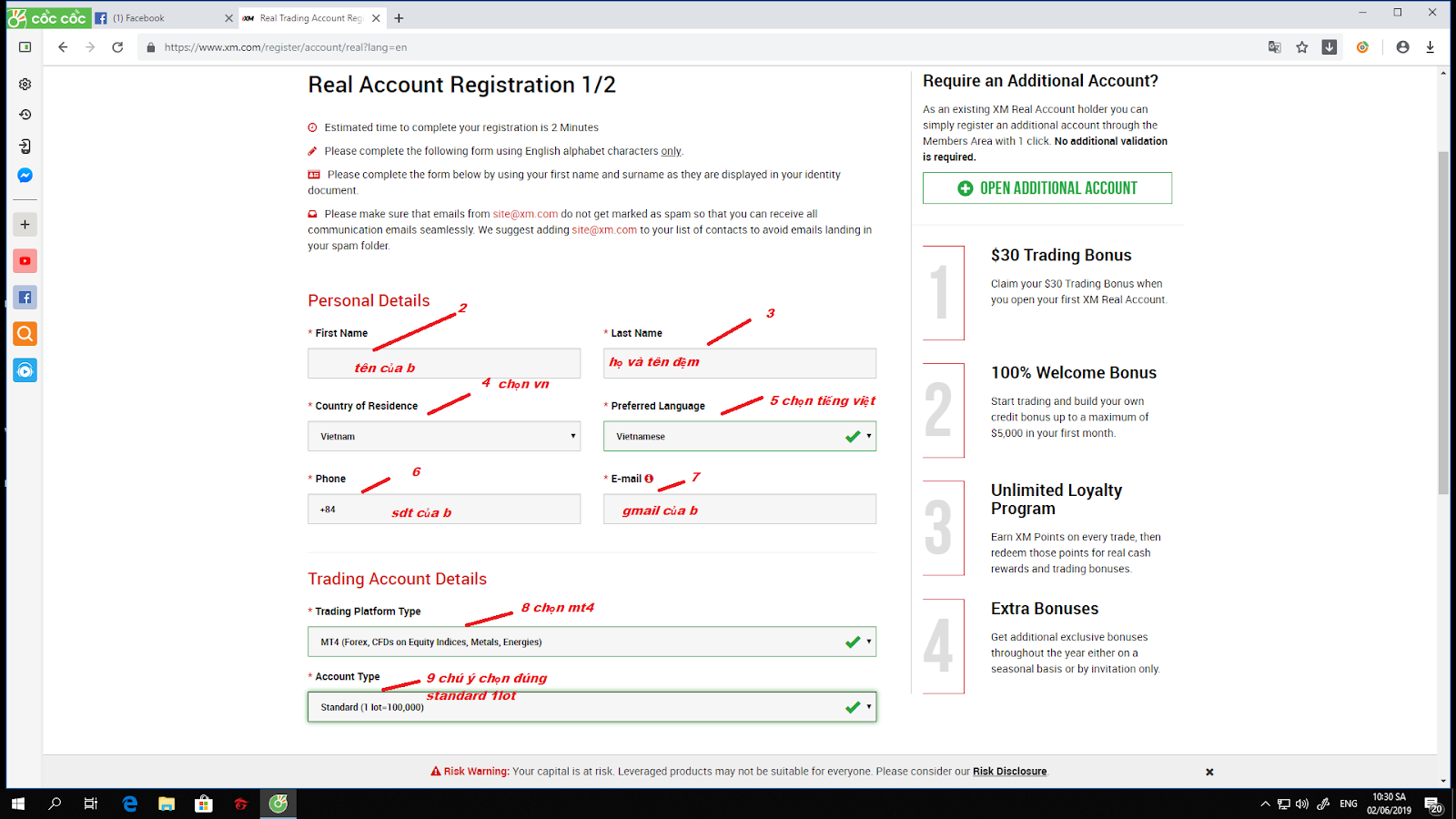Expand Preferred Language dropdown
This screenshot has width=1456, height=819.
[740, 436]
